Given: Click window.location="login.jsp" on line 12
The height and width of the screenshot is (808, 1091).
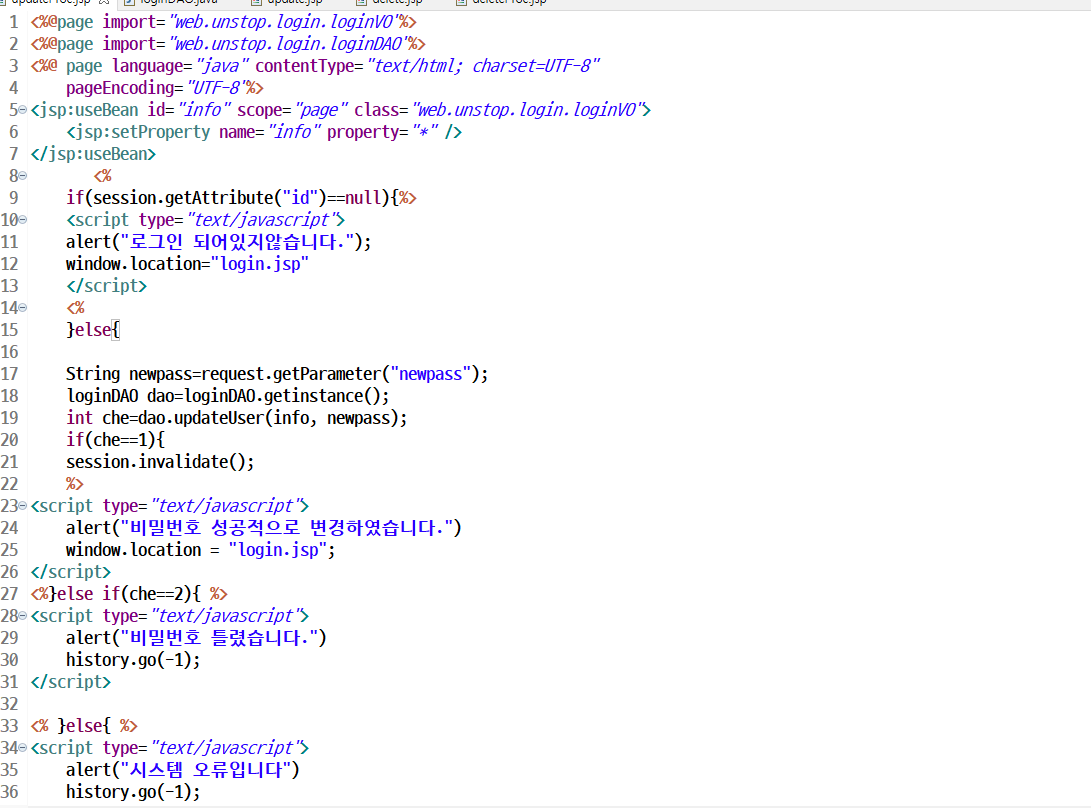Looking at the screenshot, I should pos(187,264).
